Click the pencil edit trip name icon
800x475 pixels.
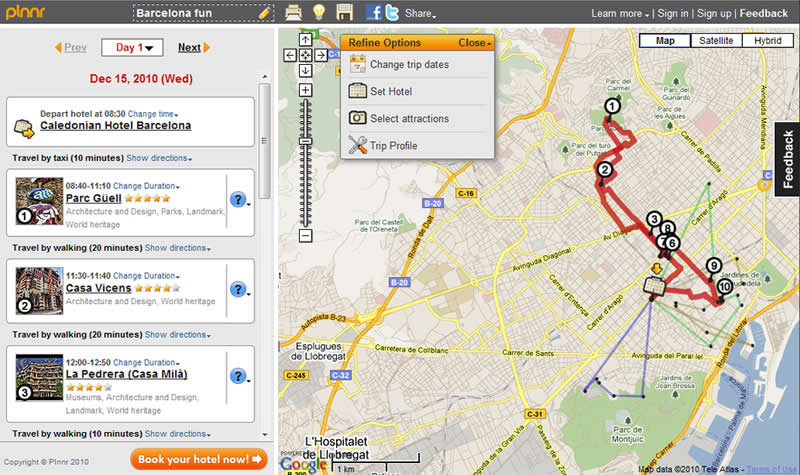pos(265,13)
